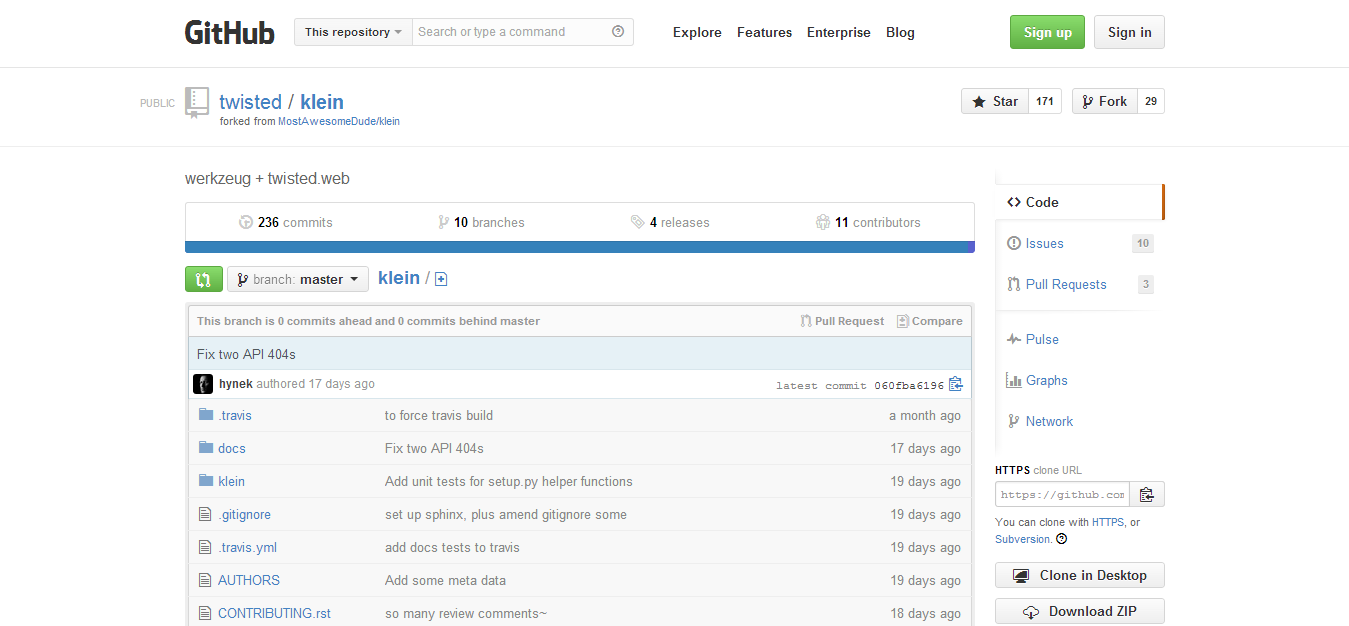
Task: Click Clone in Desktop button
Action: [1080, 575]
